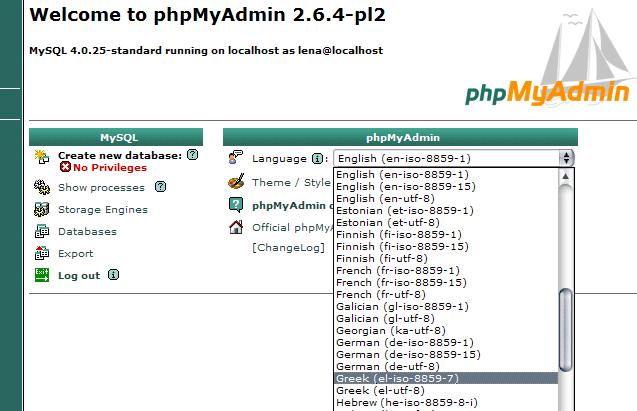Click the Official phpMyAdmin homepage house icon

pos(236,227)
